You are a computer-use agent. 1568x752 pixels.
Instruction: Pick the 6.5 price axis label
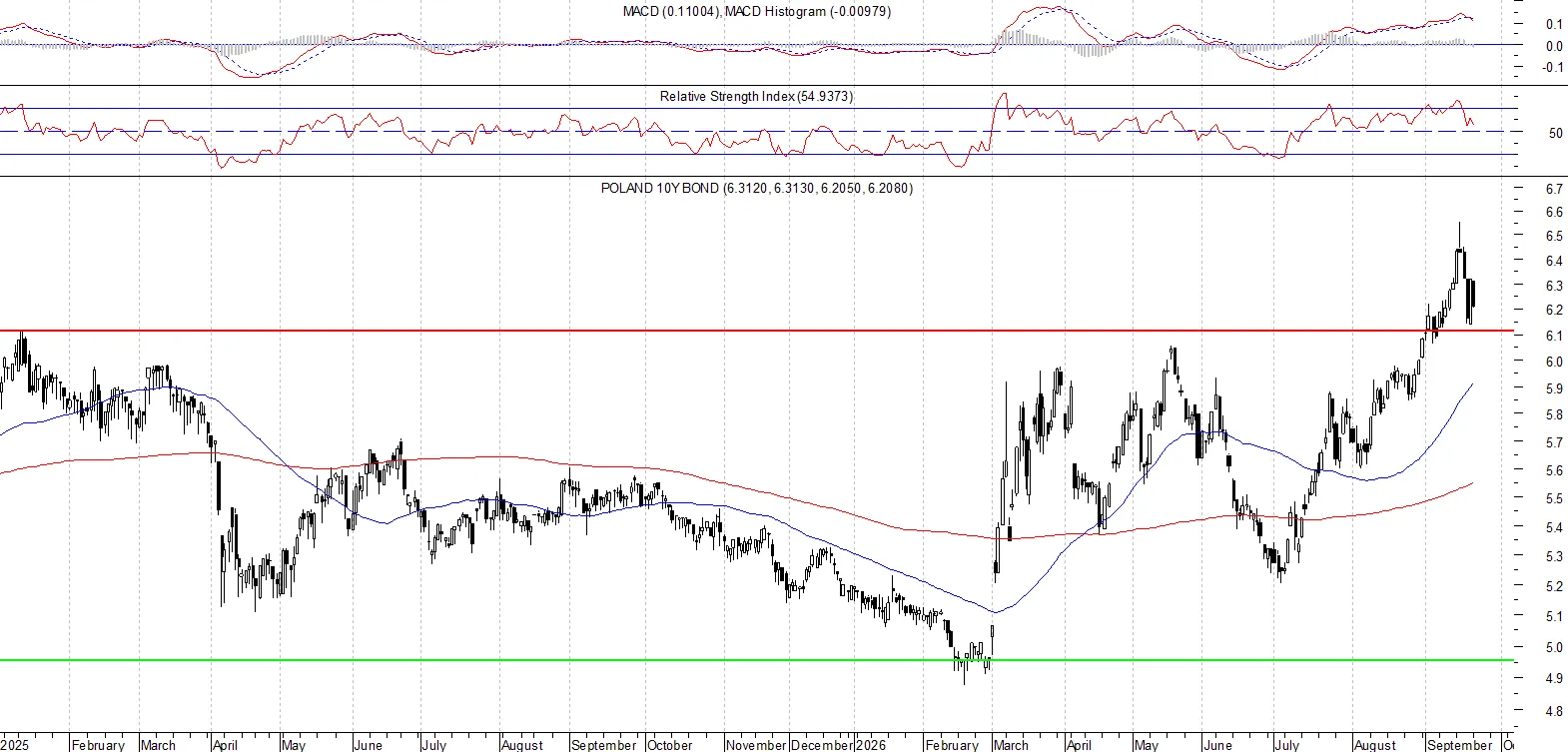(x=1554, y=237)
